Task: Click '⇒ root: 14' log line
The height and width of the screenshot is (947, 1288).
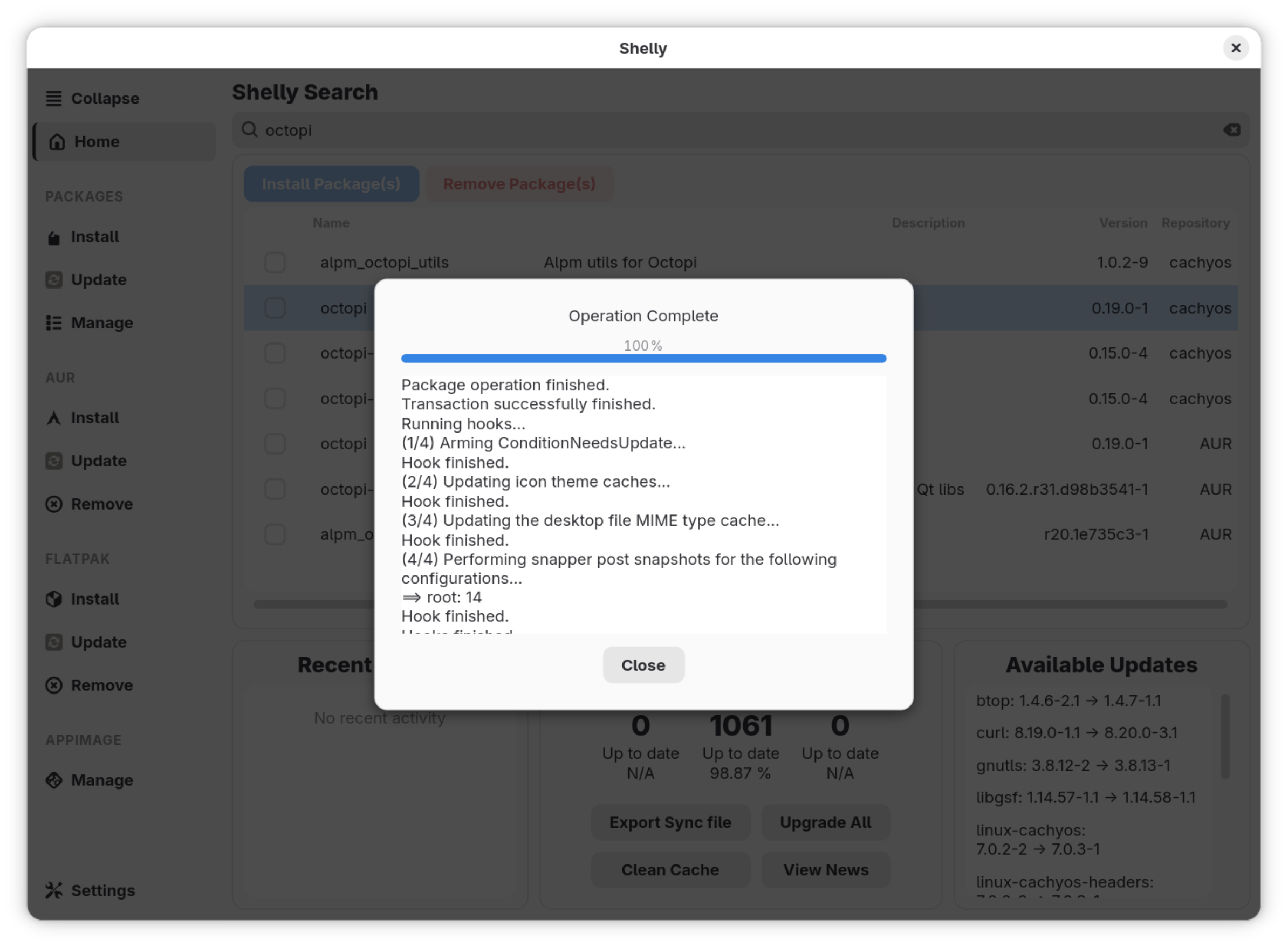Action: pos(441,598)
